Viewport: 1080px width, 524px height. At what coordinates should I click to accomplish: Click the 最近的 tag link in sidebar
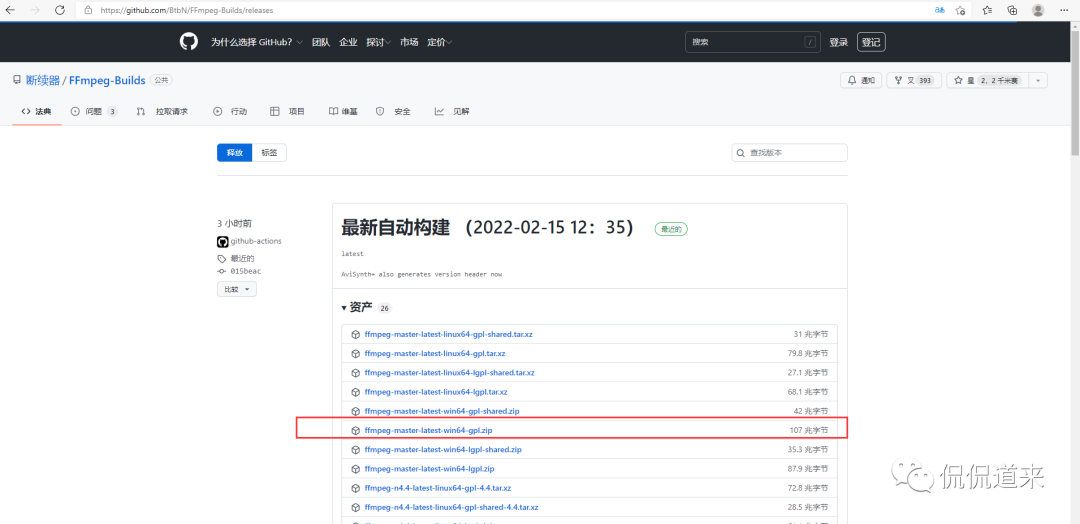[x=242, y=259]
